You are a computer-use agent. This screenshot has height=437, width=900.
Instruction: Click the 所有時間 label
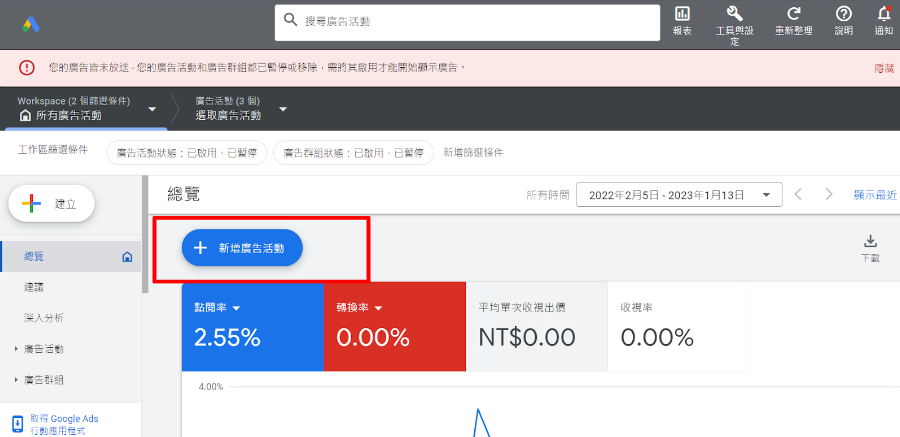click(x=548, y=195)
